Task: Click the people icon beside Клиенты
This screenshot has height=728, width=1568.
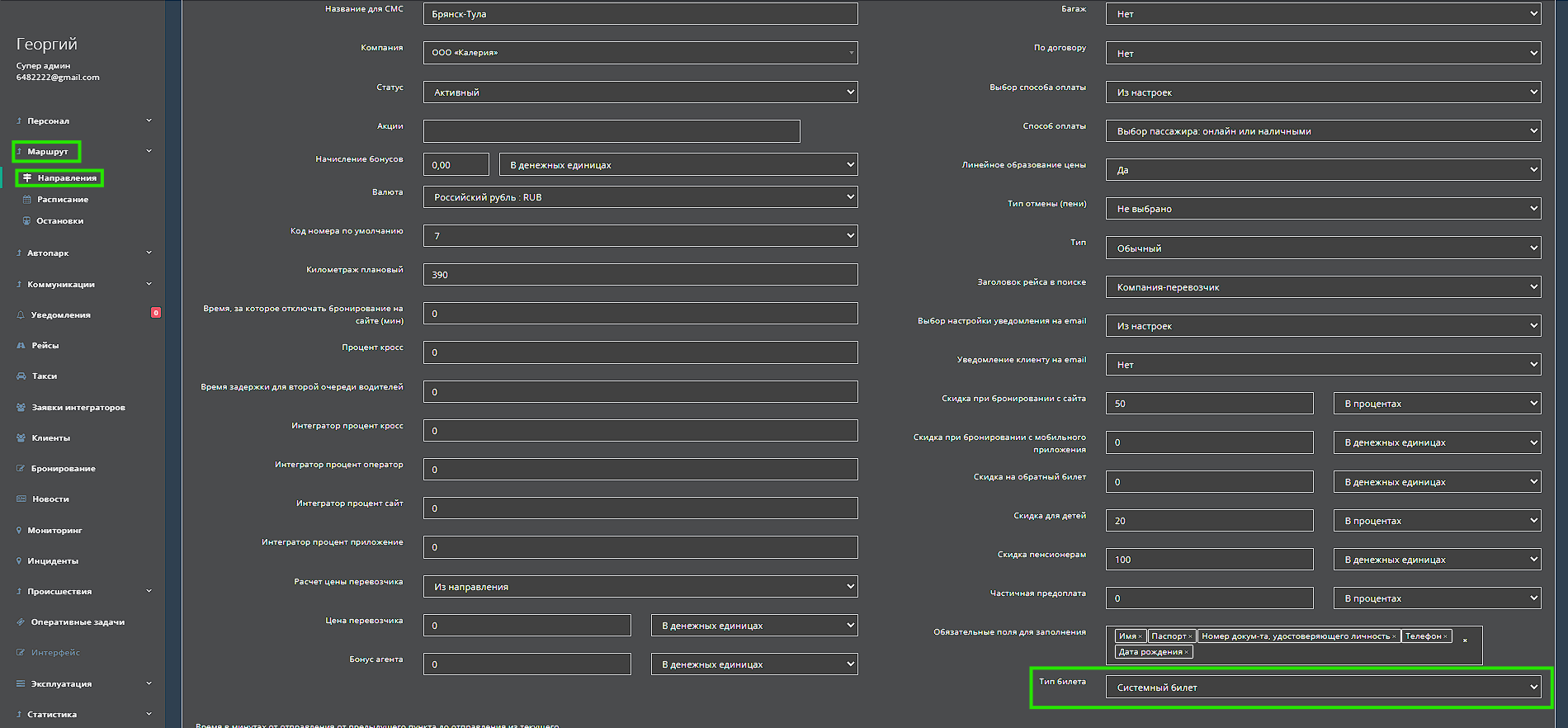Action: 21,438
